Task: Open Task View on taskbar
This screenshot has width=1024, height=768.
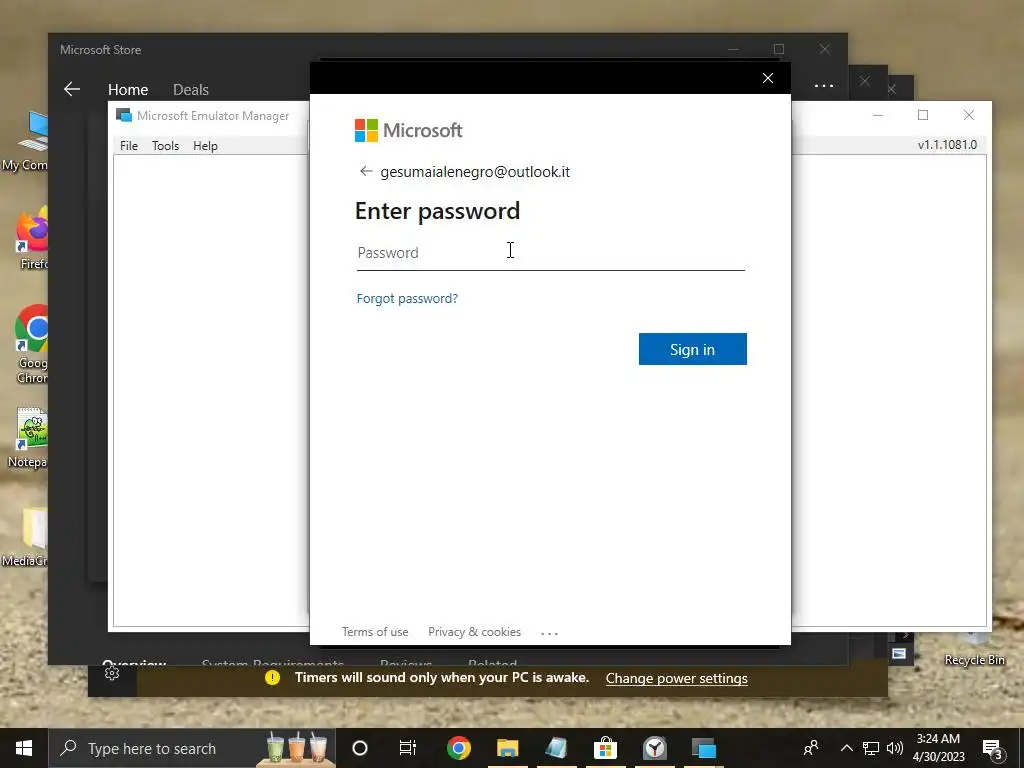Action: click(x=408, y=748)
